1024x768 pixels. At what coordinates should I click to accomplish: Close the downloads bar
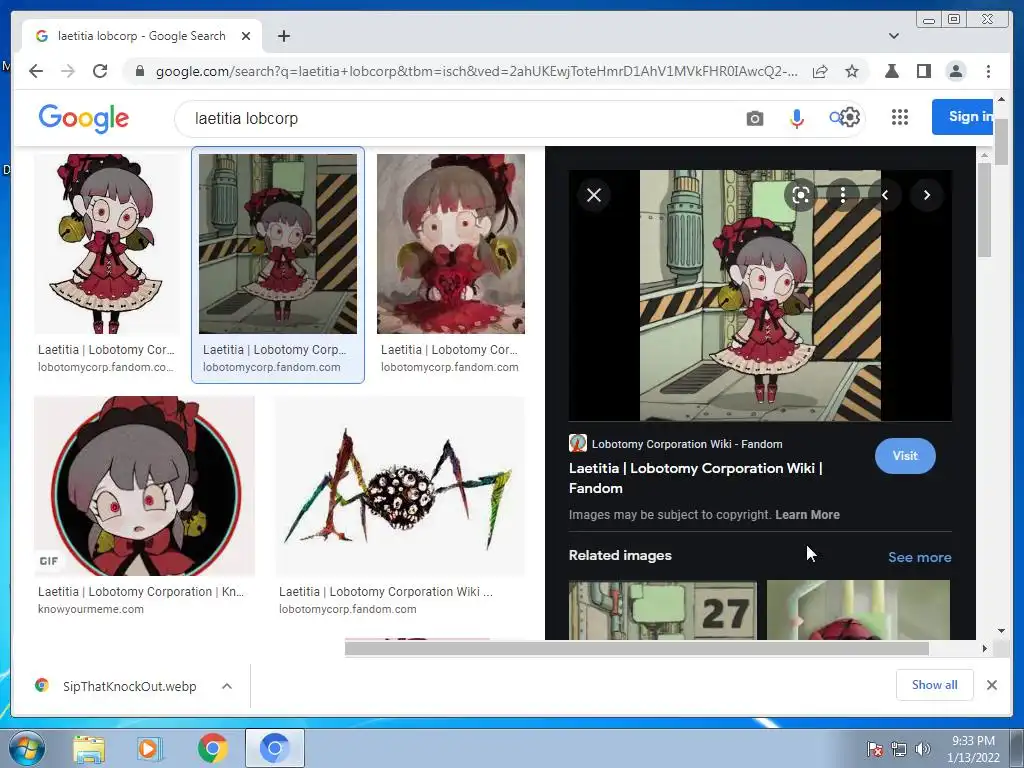click(991, 685)
